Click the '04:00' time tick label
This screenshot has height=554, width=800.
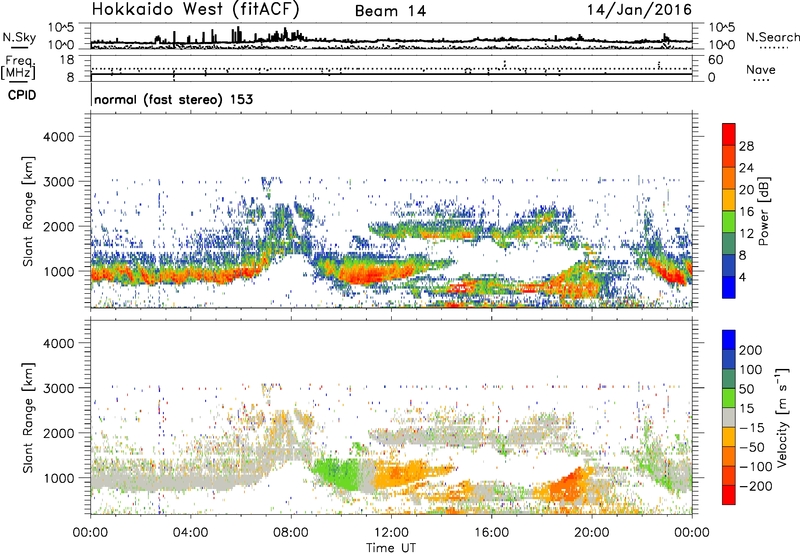tap(190, 533)
